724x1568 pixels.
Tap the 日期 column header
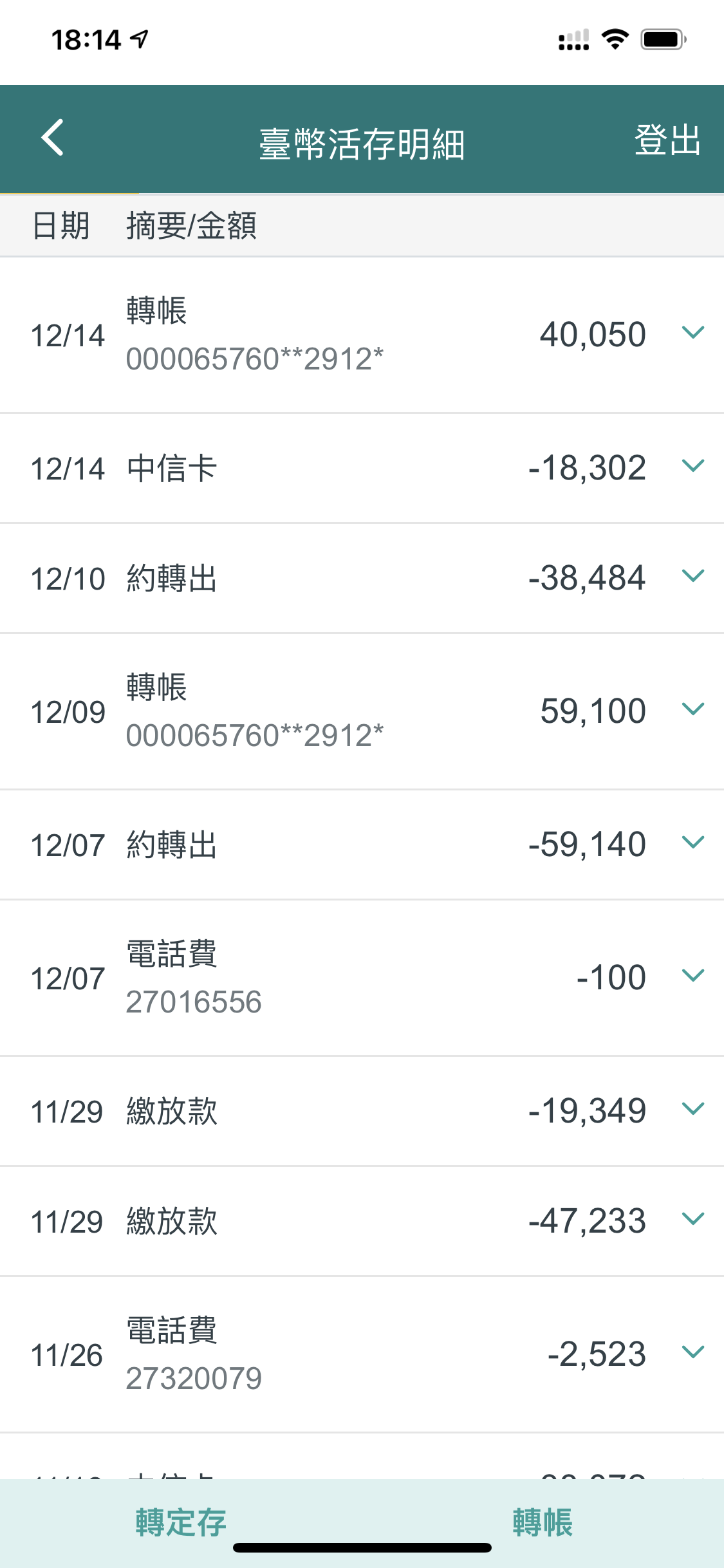pos(60,226)
